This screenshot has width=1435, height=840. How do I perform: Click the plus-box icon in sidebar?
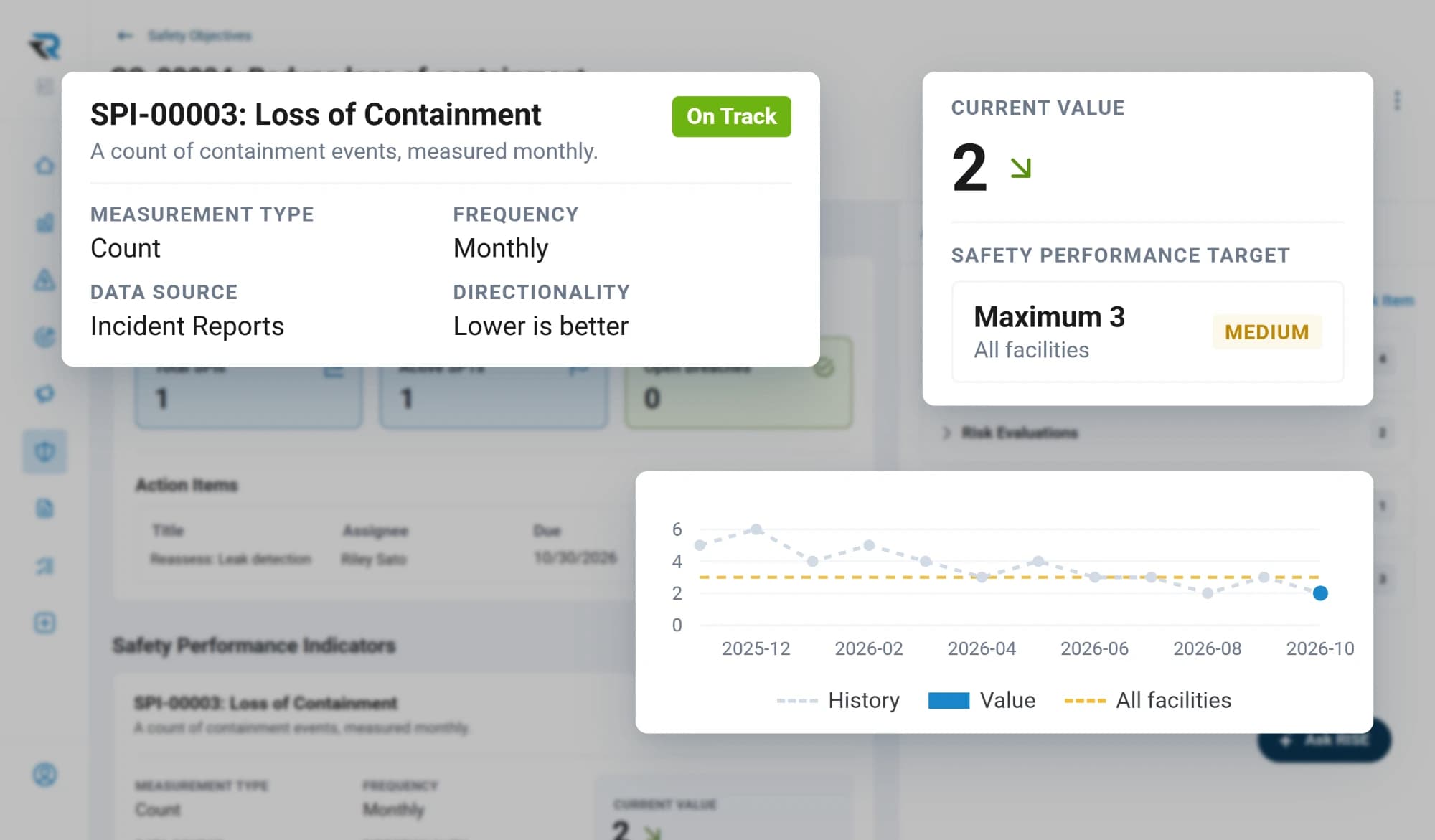44,623
